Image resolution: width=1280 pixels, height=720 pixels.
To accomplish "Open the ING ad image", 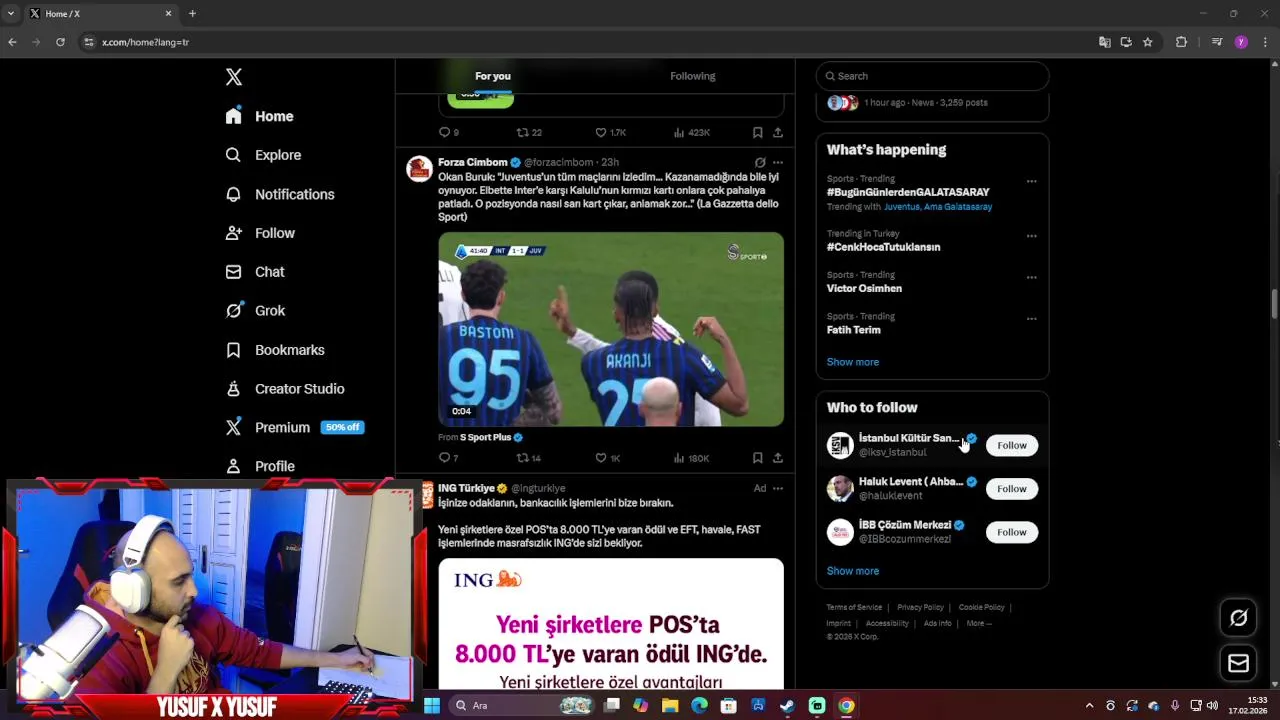I will click(x=611, y=624).
